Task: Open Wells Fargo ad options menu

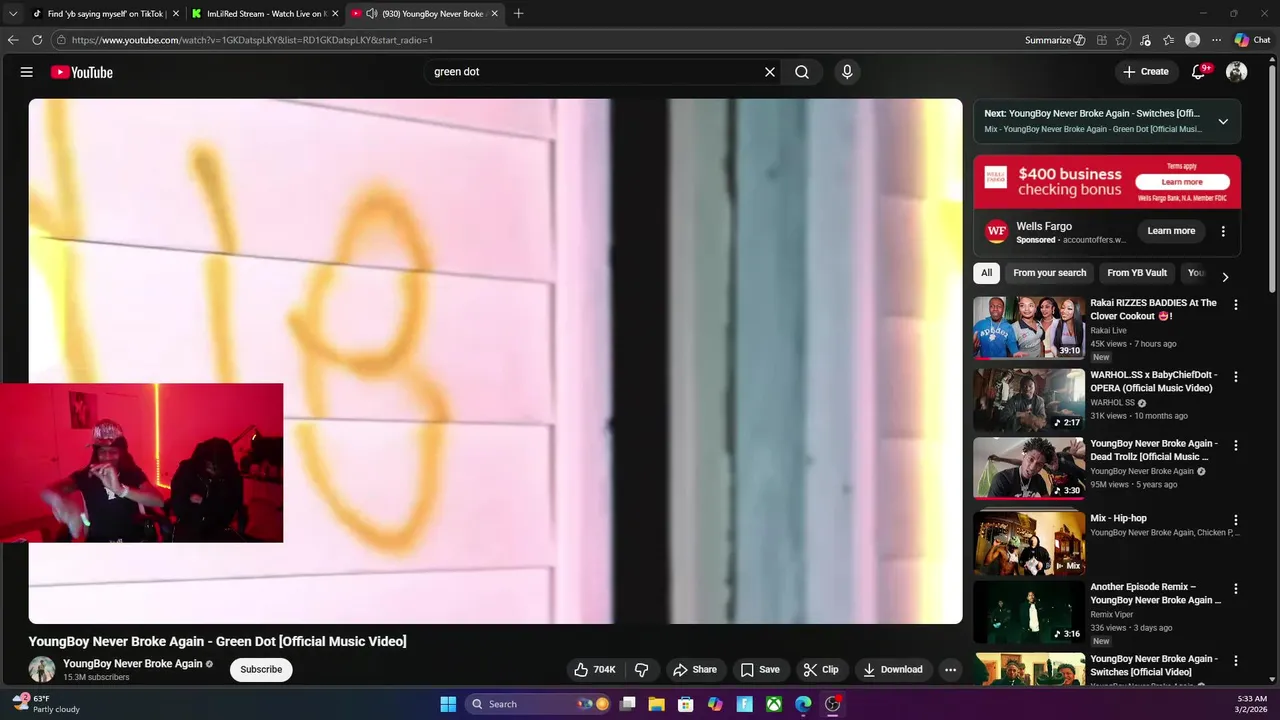Action: pyautogui.click(x=1223, y=231)
